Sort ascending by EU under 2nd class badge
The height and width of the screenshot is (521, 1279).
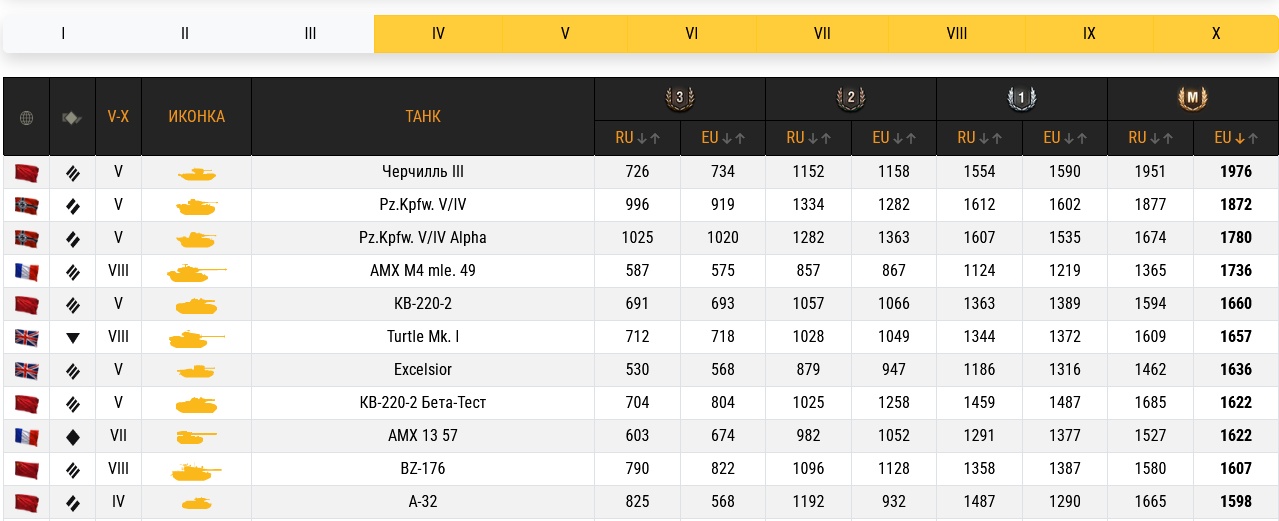coord(912,139)
